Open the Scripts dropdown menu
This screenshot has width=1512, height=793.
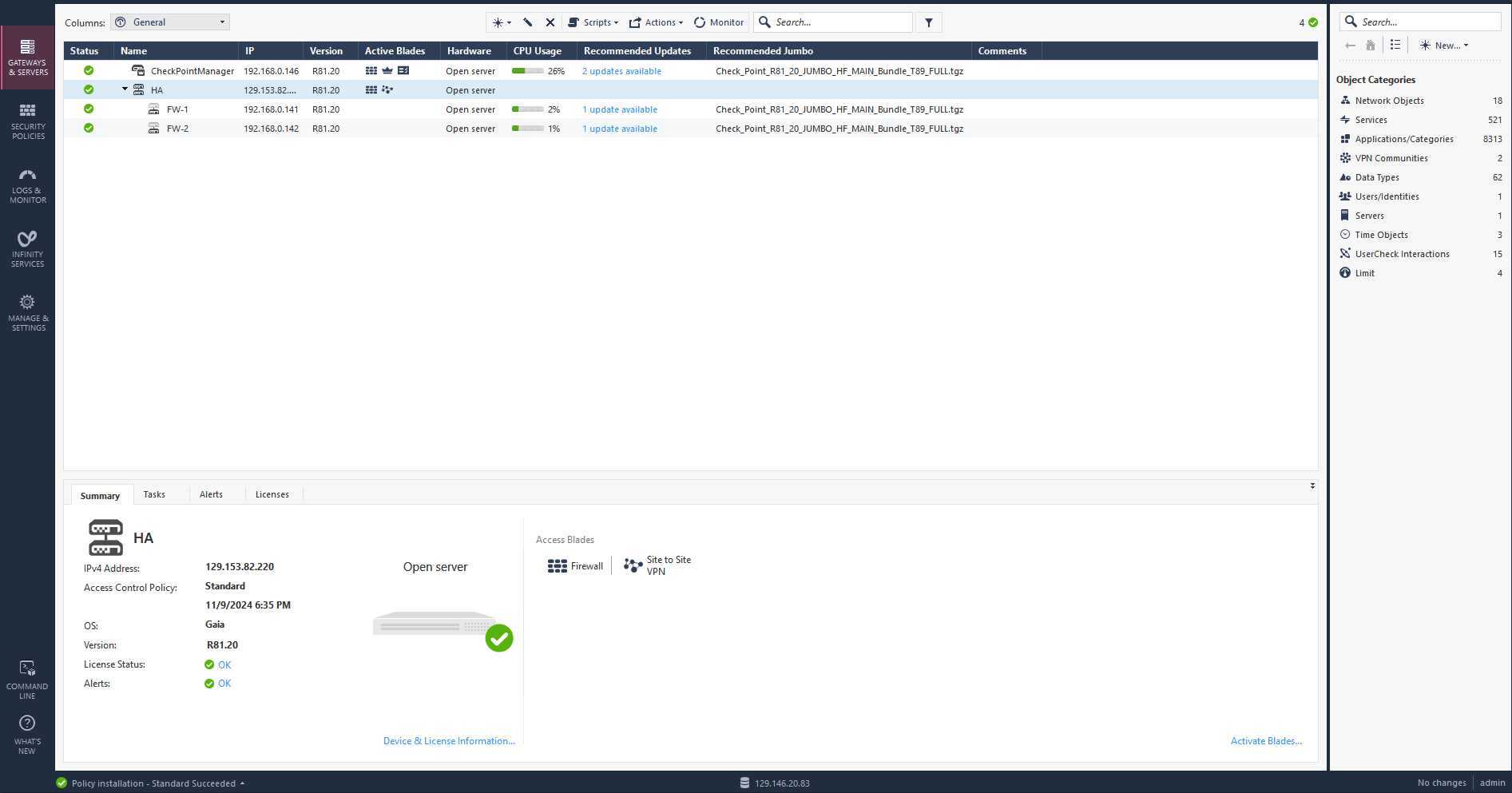pyautogui.click(x=593, y=22)
